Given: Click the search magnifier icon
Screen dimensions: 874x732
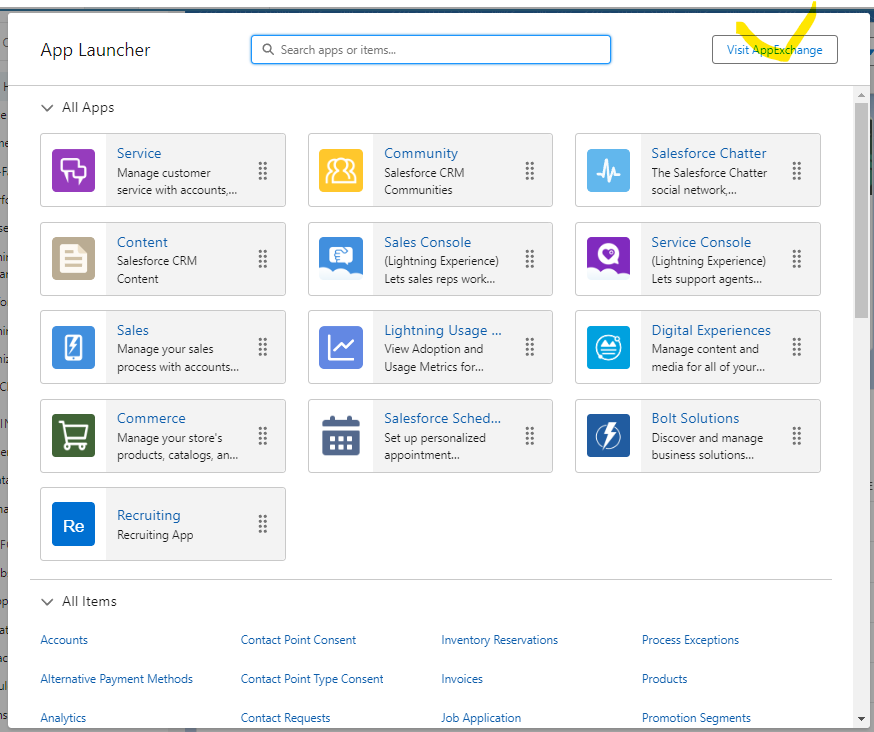Looking at the screenshot, I should 268,50.
